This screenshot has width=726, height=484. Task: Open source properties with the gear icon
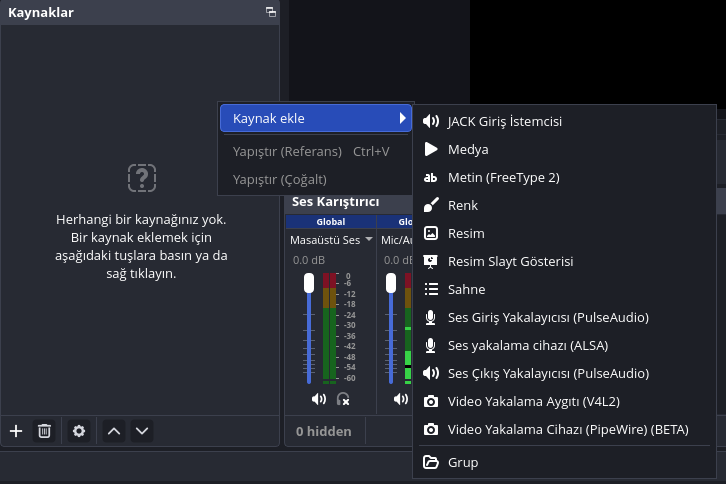(x=79, y=431)
